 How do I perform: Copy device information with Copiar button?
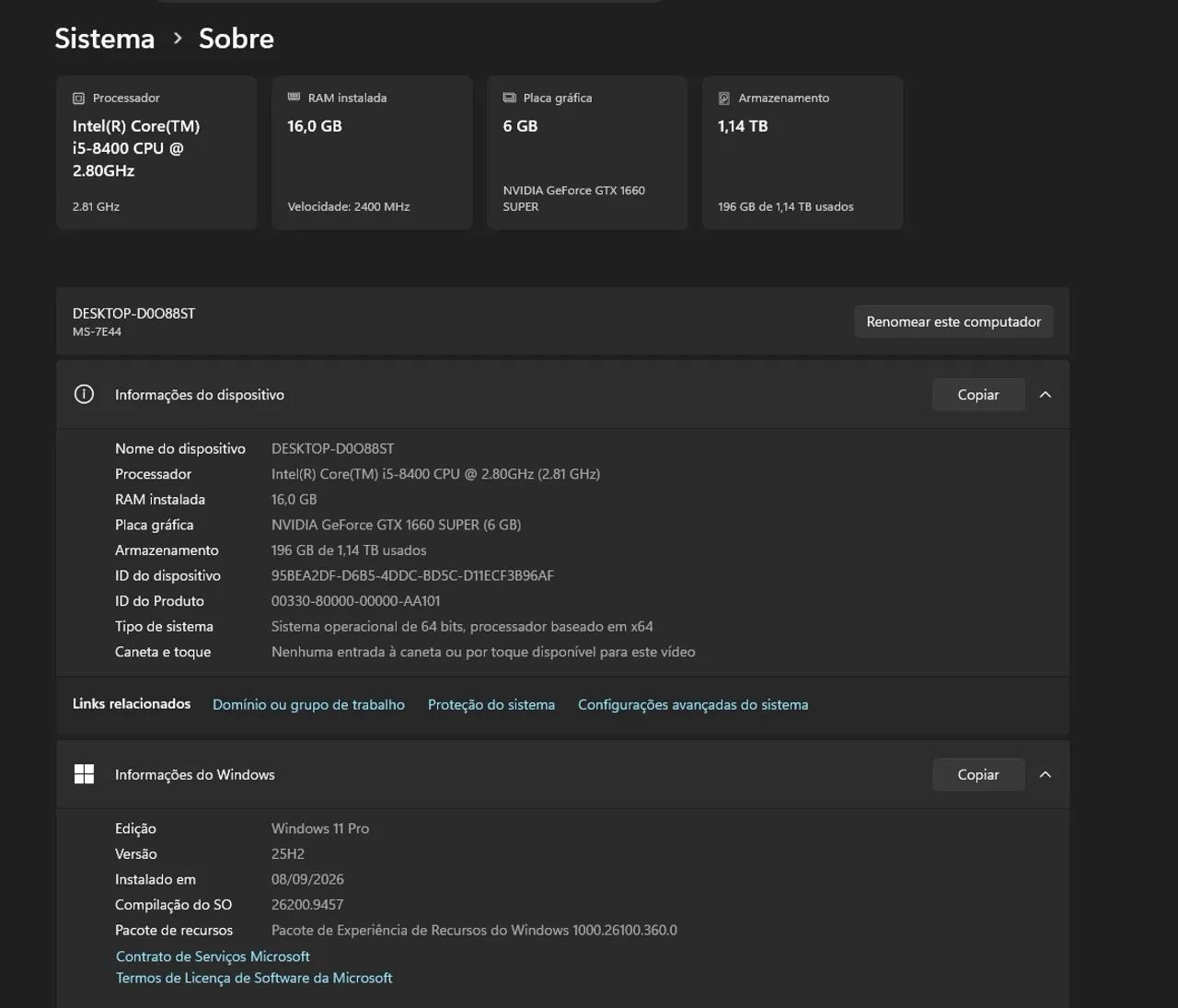(x=978, y=395)
